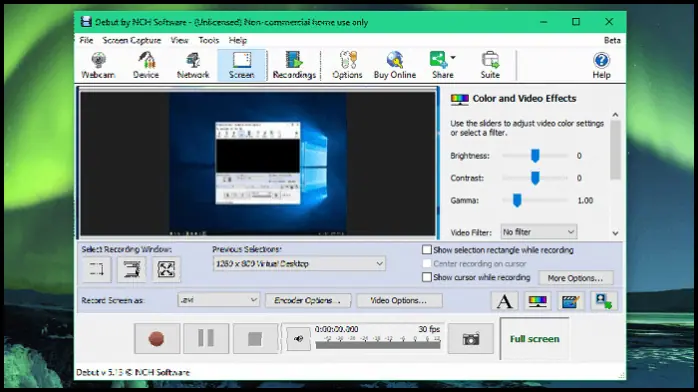The image size is (698, 392).
Task: Open the watermark clapperboard icon
Action: point(570,301)
